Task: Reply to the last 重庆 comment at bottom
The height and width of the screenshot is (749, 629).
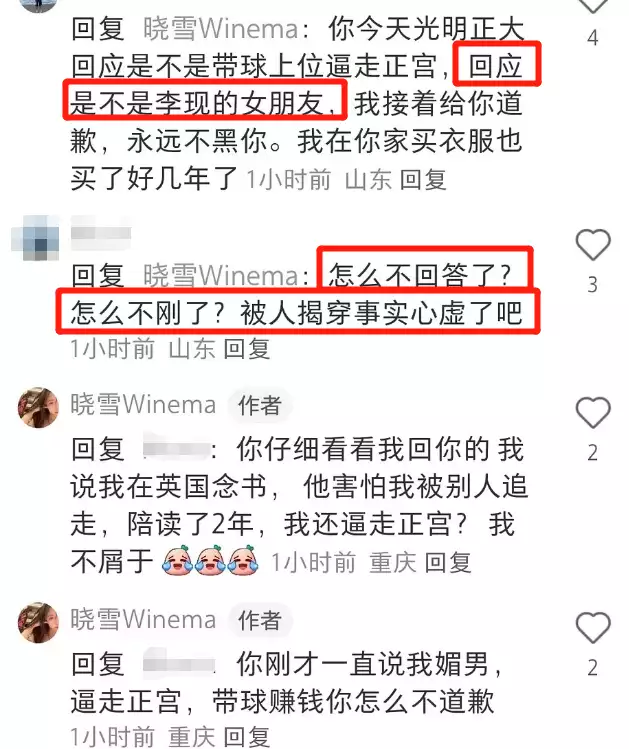Action: 247,737
